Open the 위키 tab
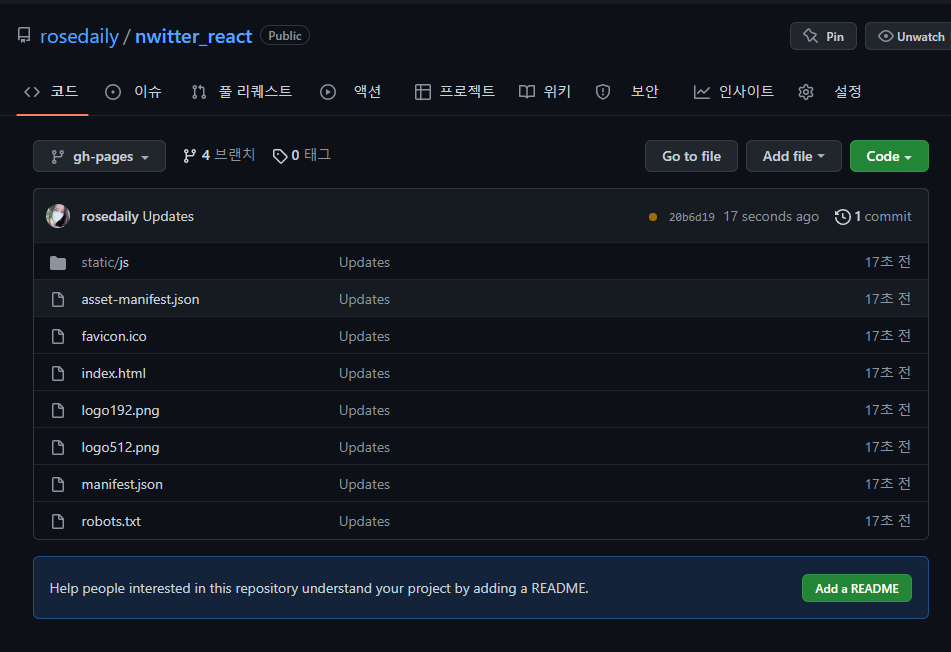 [x=545, y=92]
